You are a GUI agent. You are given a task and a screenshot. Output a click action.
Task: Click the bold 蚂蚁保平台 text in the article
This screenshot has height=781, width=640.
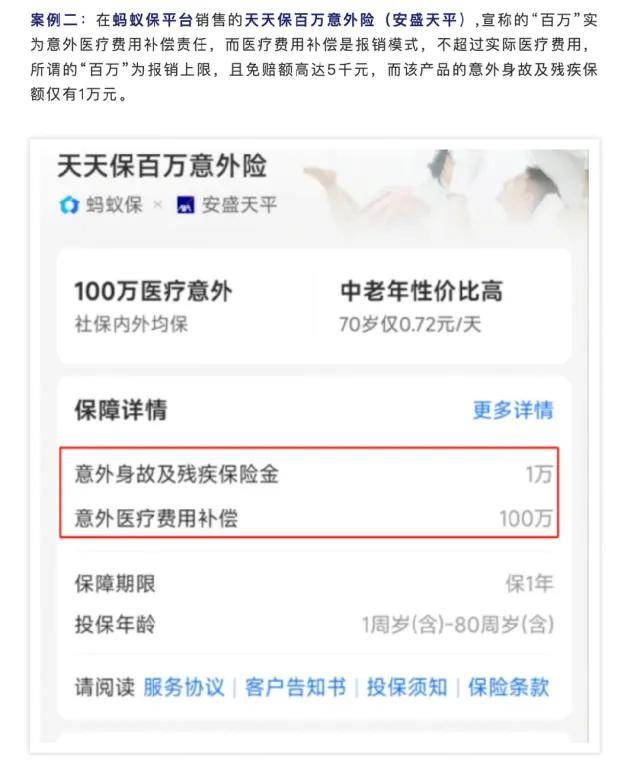pyautogui.click(x=152, y=20)
